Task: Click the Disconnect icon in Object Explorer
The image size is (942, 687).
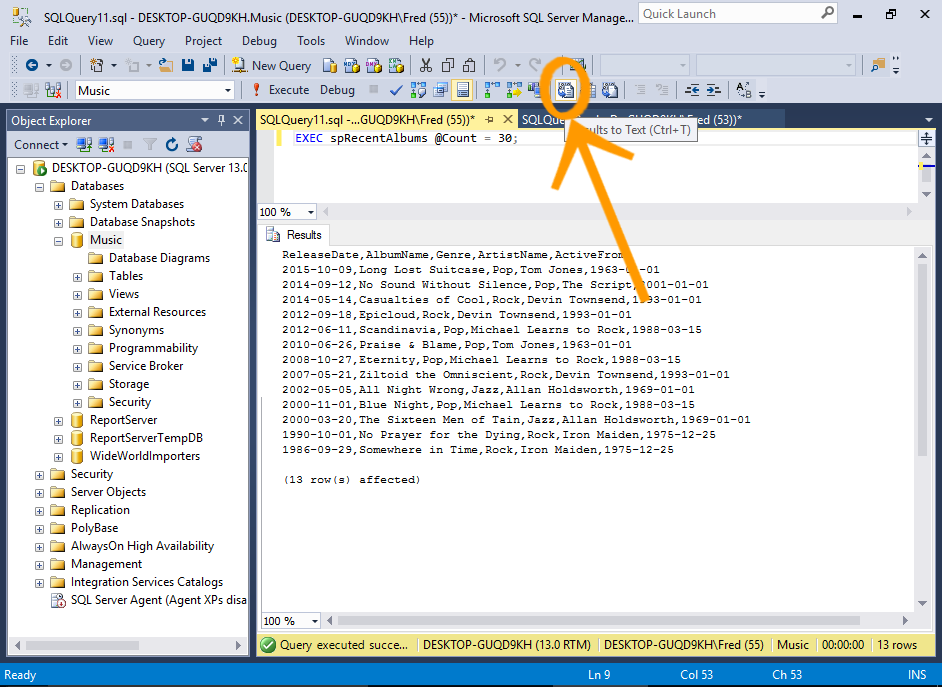Action: pos(106,145)
